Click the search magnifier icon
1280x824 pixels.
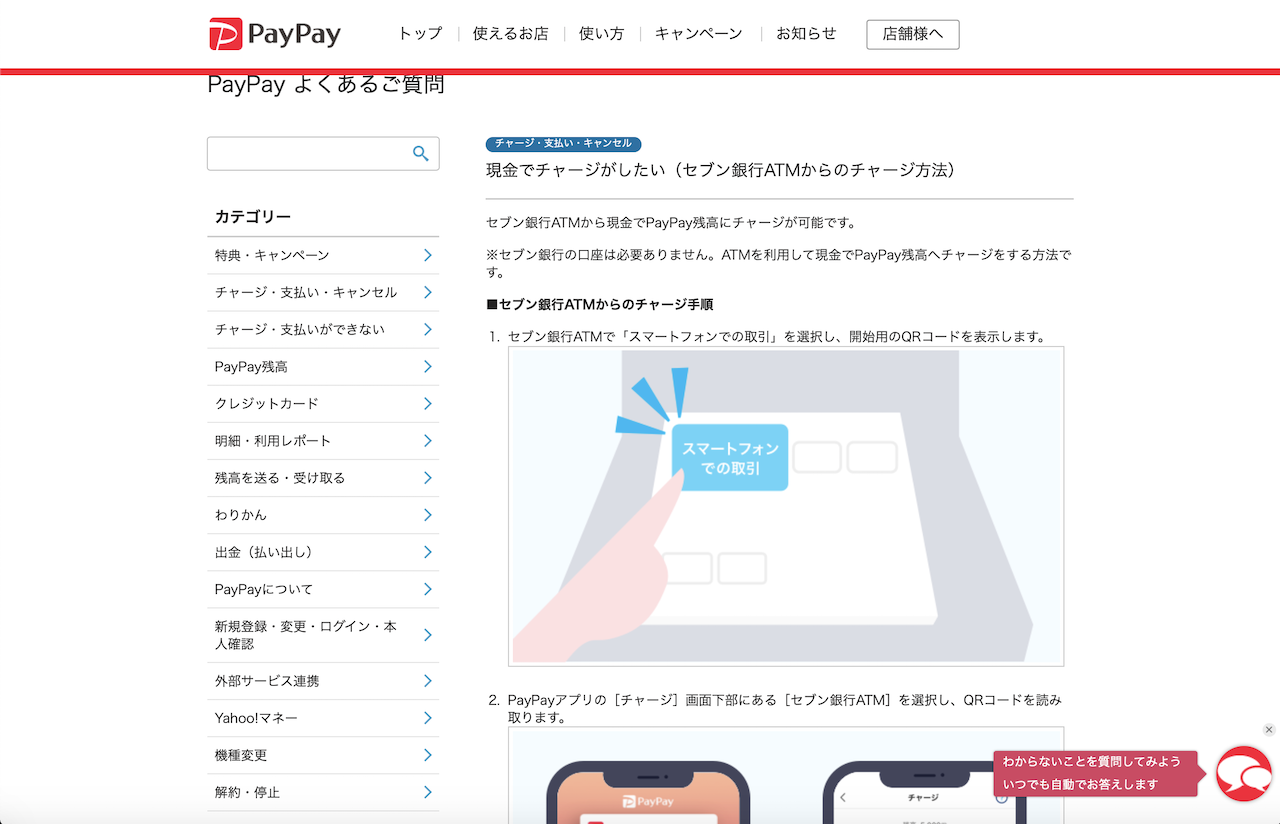click(421, 153)
